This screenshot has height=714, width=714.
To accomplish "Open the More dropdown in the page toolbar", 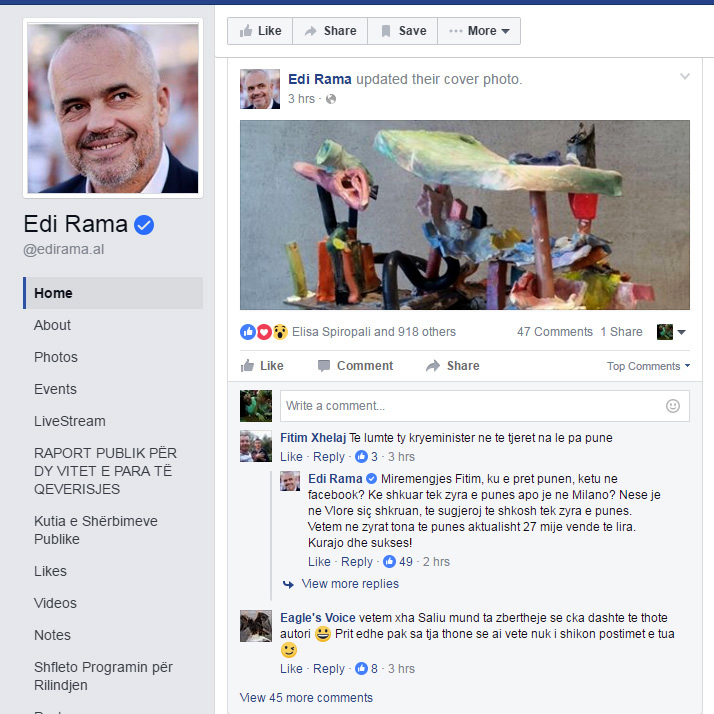I will tap(479, 31).
